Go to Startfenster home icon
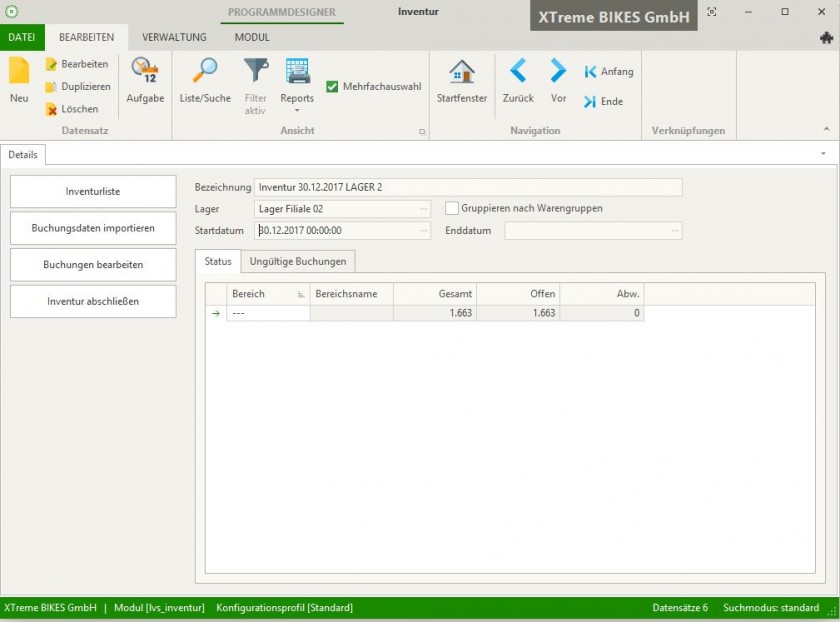The image size is (840, 622). (x=462, y=72)
